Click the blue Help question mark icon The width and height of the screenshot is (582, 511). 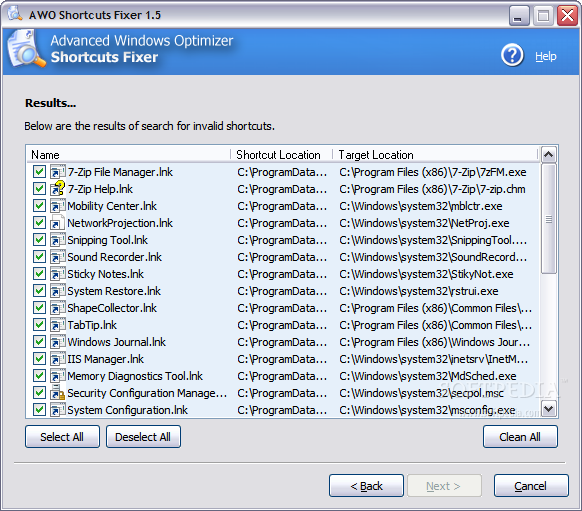pyautogui.click(x=512, y=56)
